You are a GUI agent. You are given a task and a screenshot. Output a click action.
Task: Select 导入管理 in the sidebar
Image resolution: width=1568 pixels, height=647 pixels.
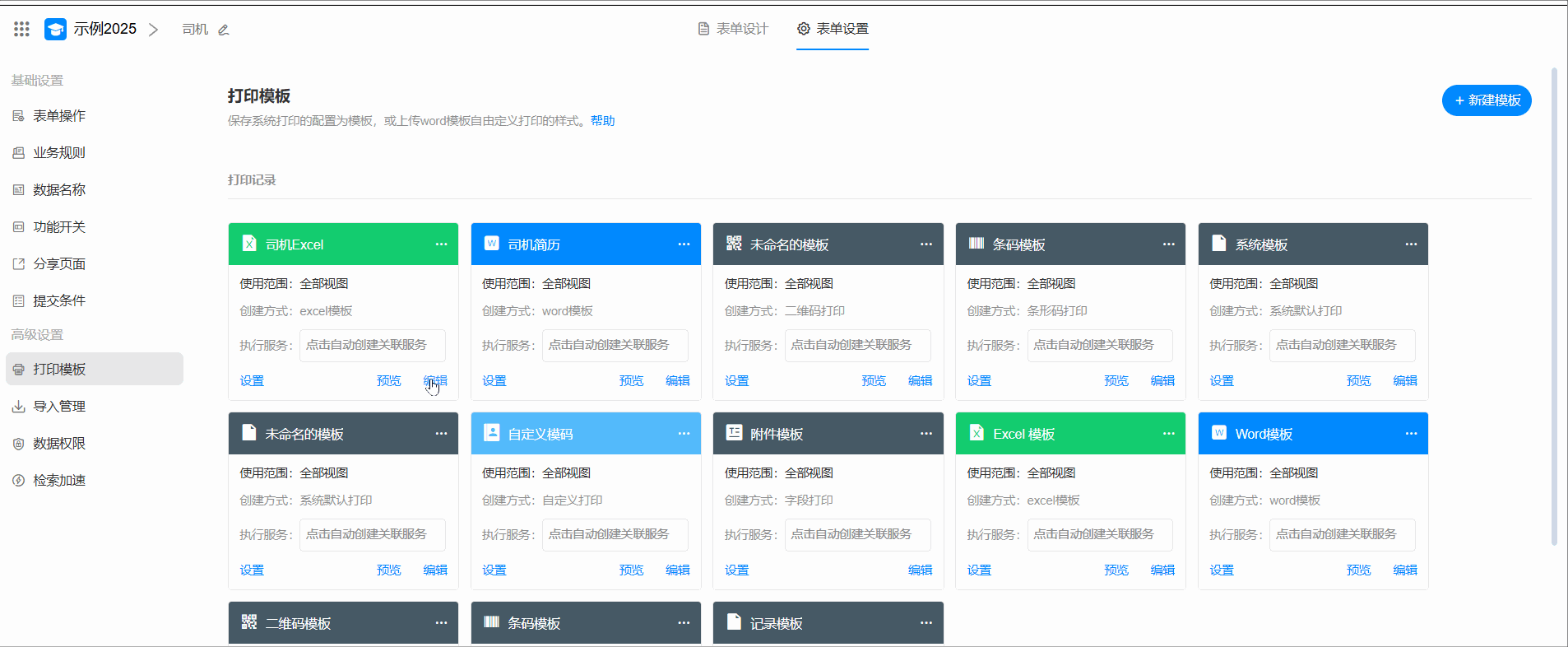(x=59, y=407)
